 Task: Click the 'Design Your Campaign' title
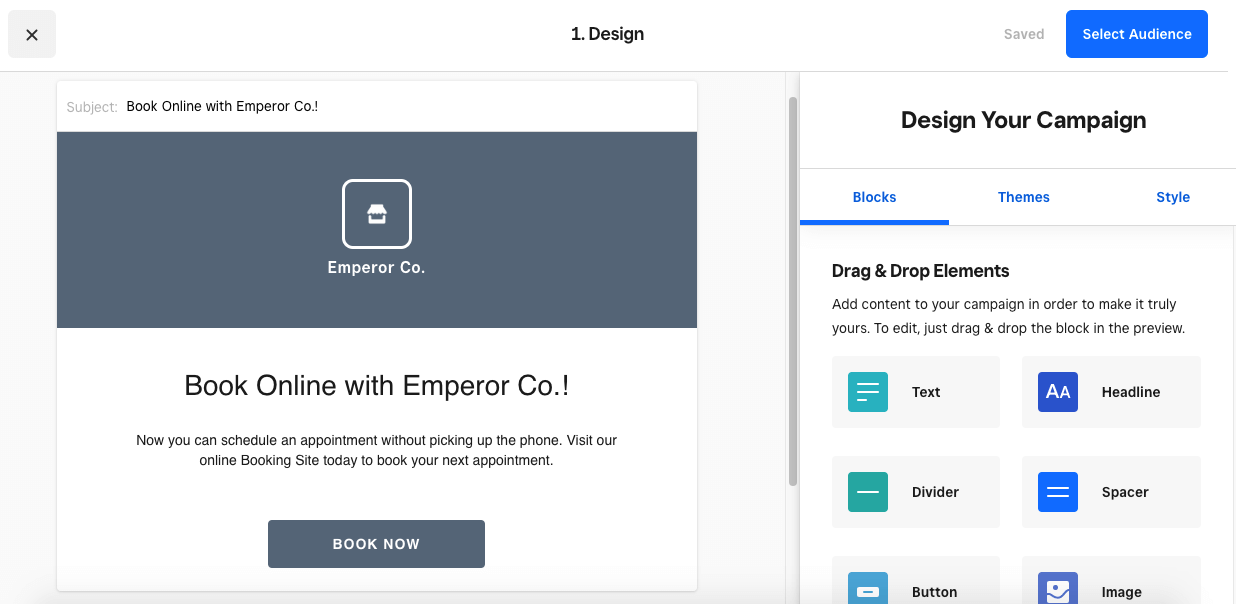1024,120
